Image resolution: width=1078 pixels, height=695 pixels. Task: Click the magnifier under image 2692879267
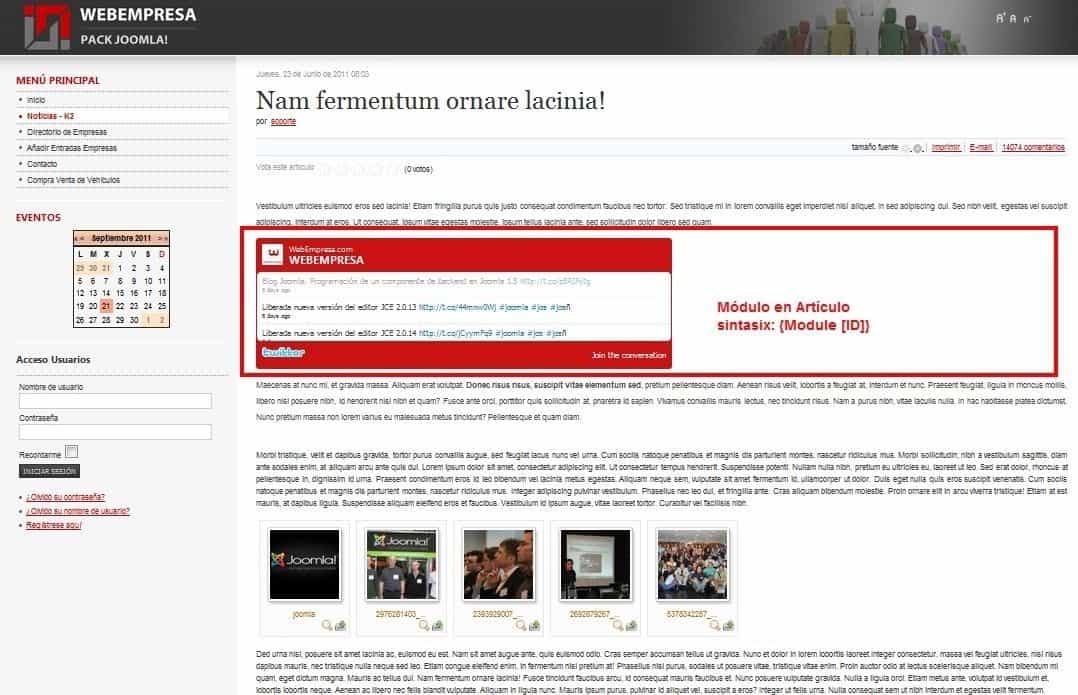pyautogui.click(x=617, y=625)
